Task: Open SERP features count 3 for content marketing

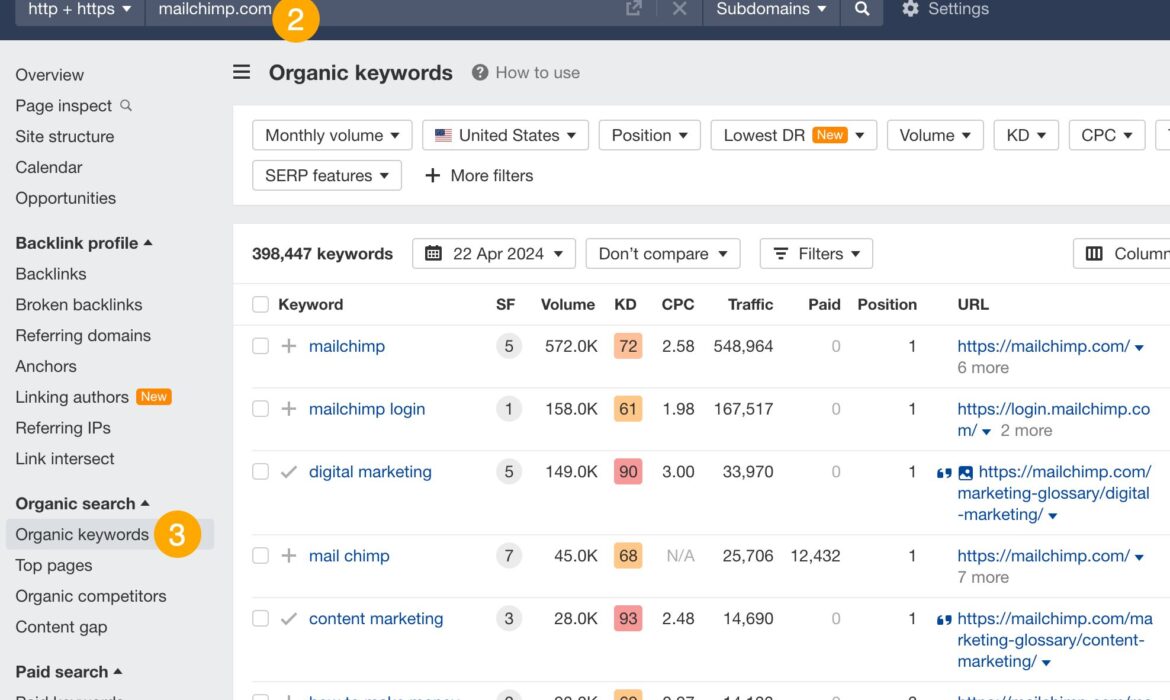Action: point(509,618)
